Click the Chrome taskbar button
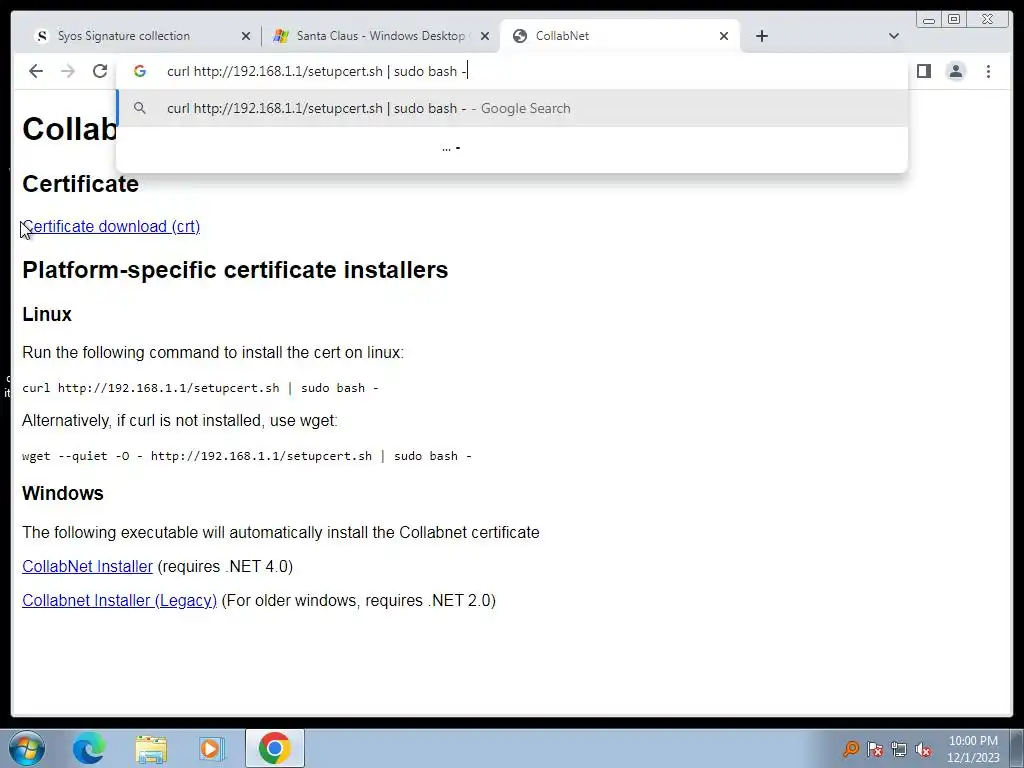The height and width of the screenshot is (768, 1024). coord(275,748)
